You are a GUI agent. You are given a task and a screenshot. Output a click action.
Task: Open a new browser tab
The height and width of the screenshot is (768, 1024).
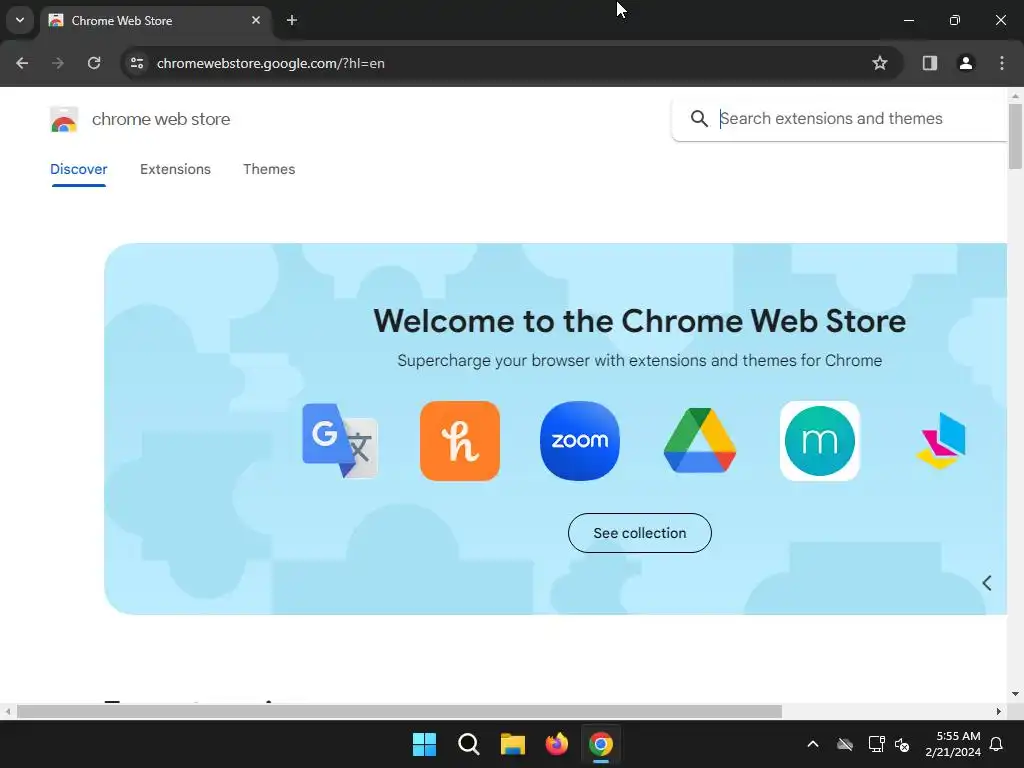(x=292, y=20)
